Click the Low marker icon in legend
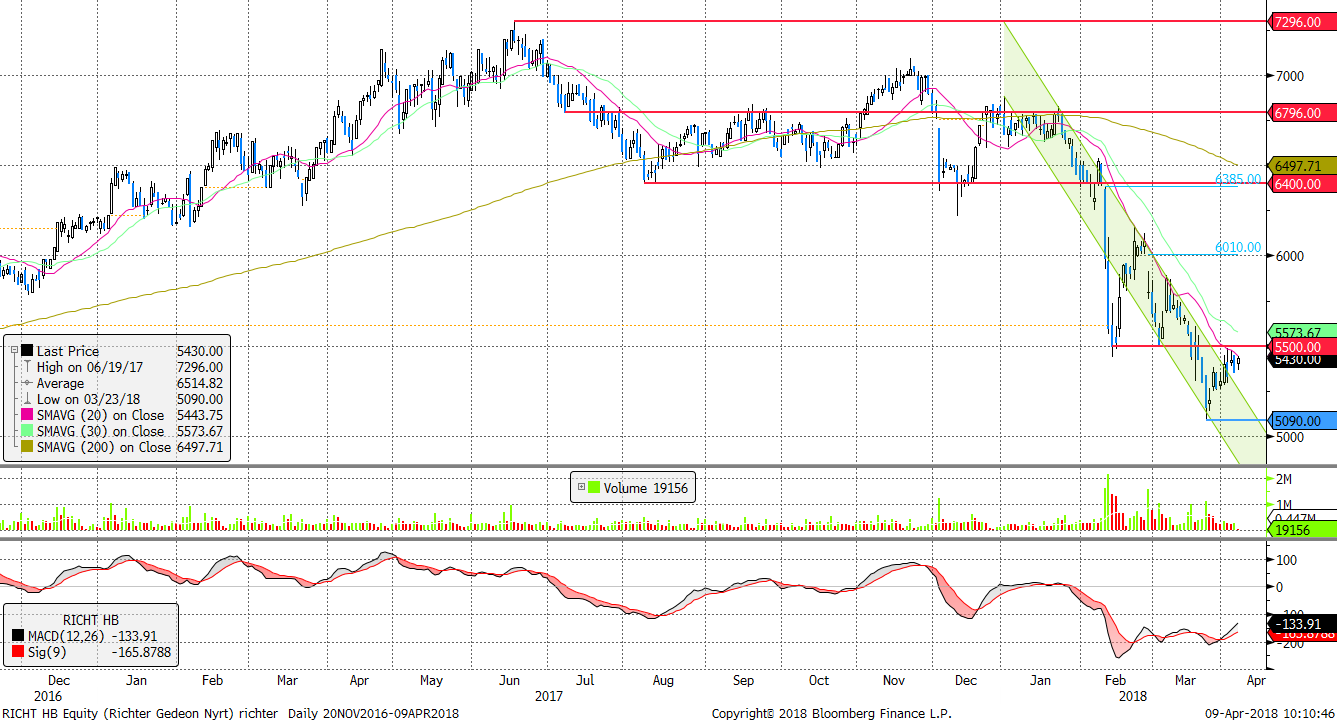1337x722 pixels. [x=27, y=399]
